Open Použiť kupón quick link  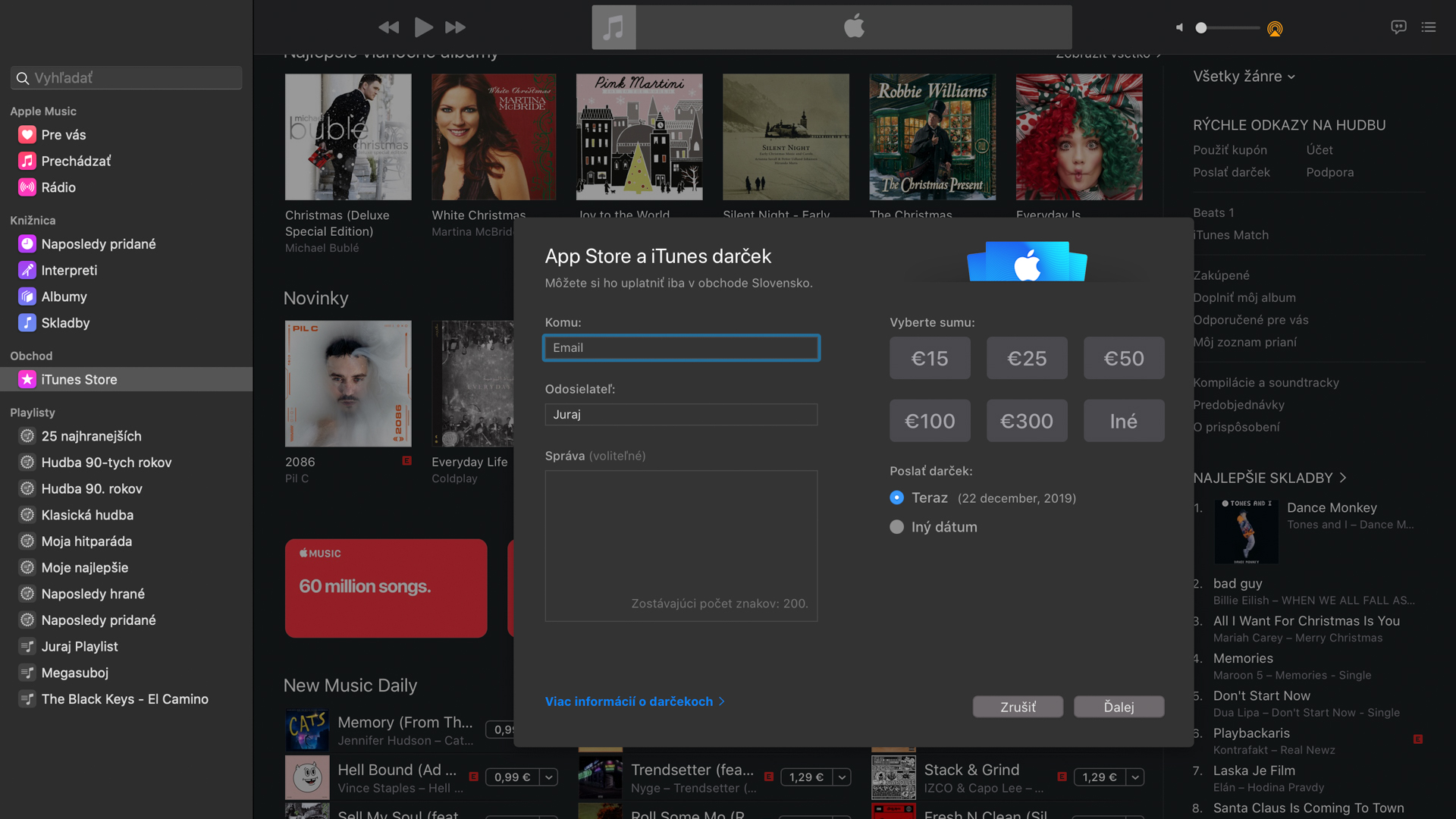[1230, 150]
